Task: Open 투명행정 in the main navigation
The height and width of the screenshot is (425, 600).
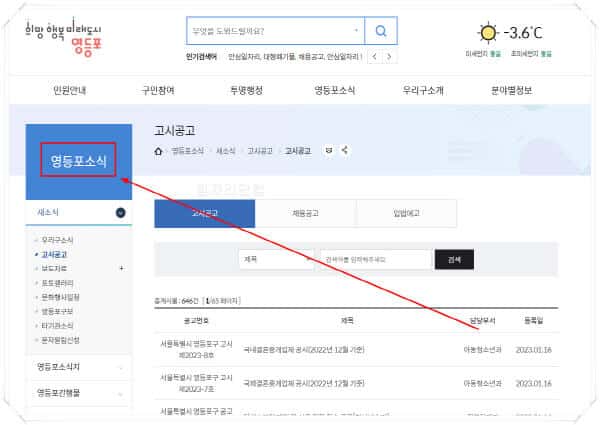Action: pos(246,90)
